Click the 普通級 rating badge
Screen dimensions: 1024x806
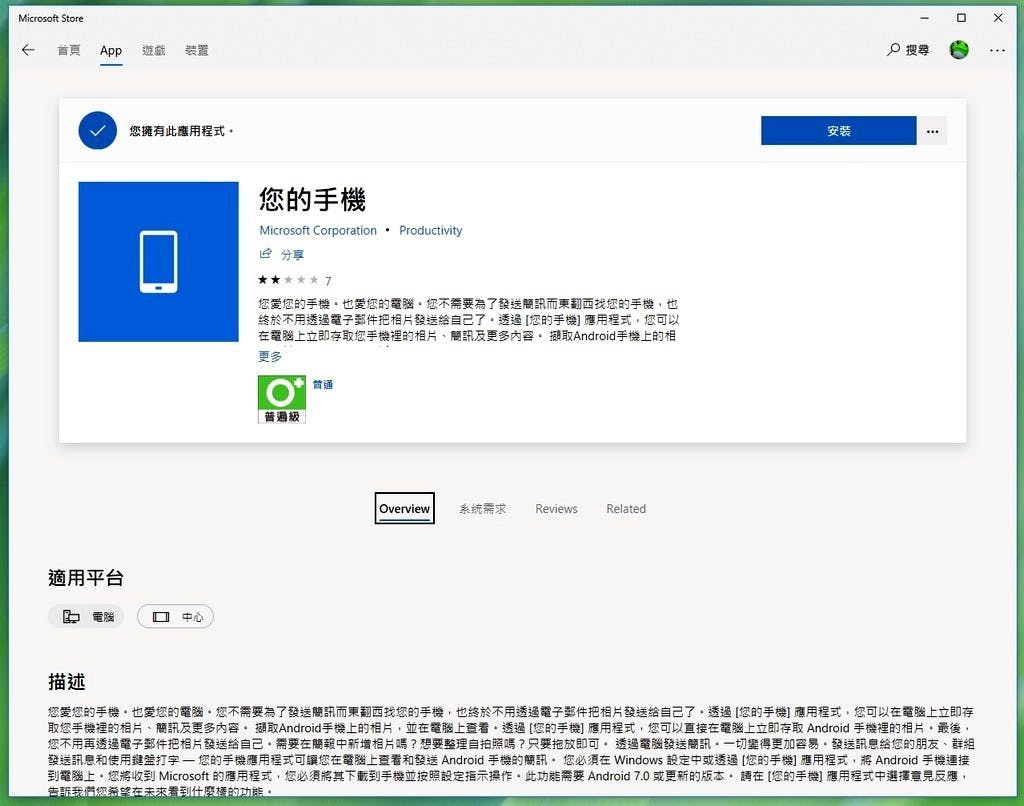point(281,399)
